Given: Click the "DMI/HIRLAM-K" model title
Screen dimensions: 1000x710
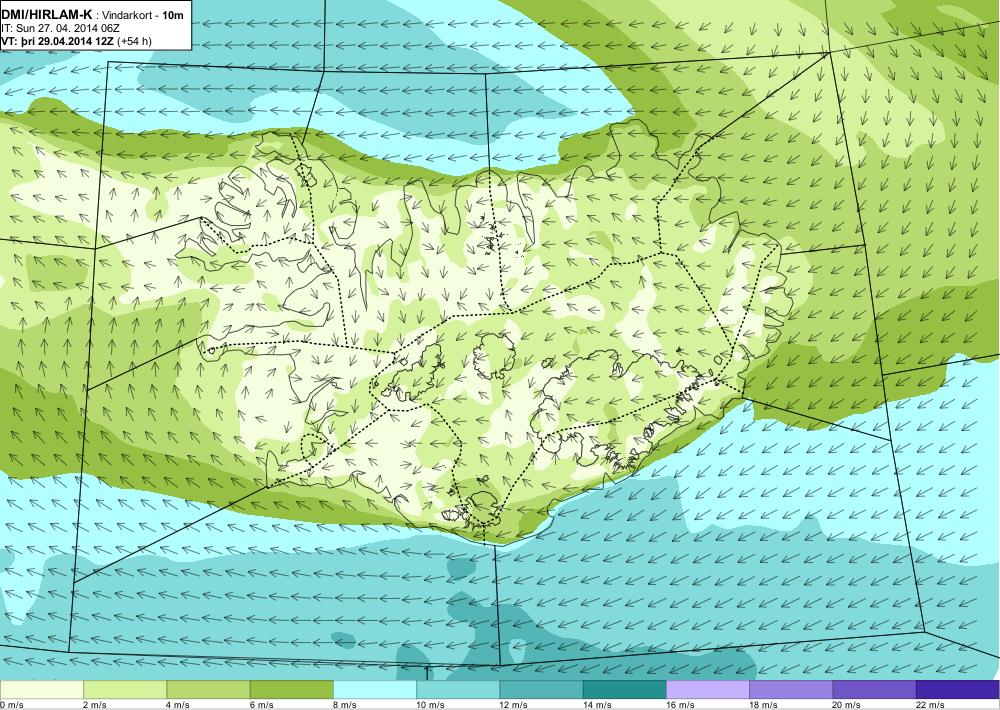Looking at the screenshot, I should point(47,15).
